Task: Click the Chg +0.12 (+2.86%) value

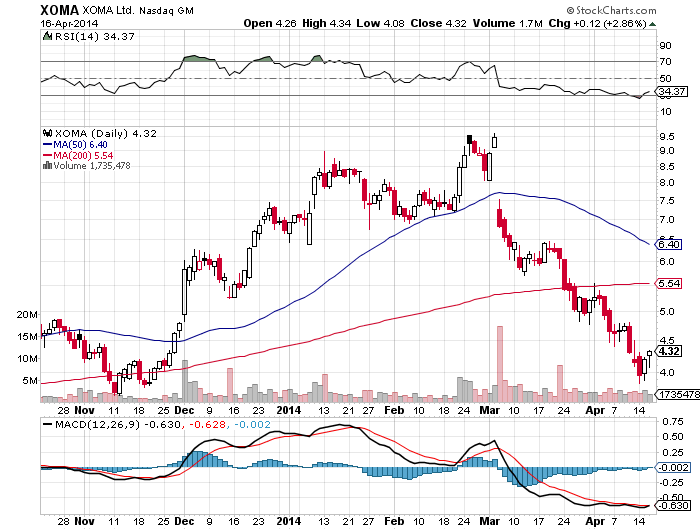Action: [597, 23]
